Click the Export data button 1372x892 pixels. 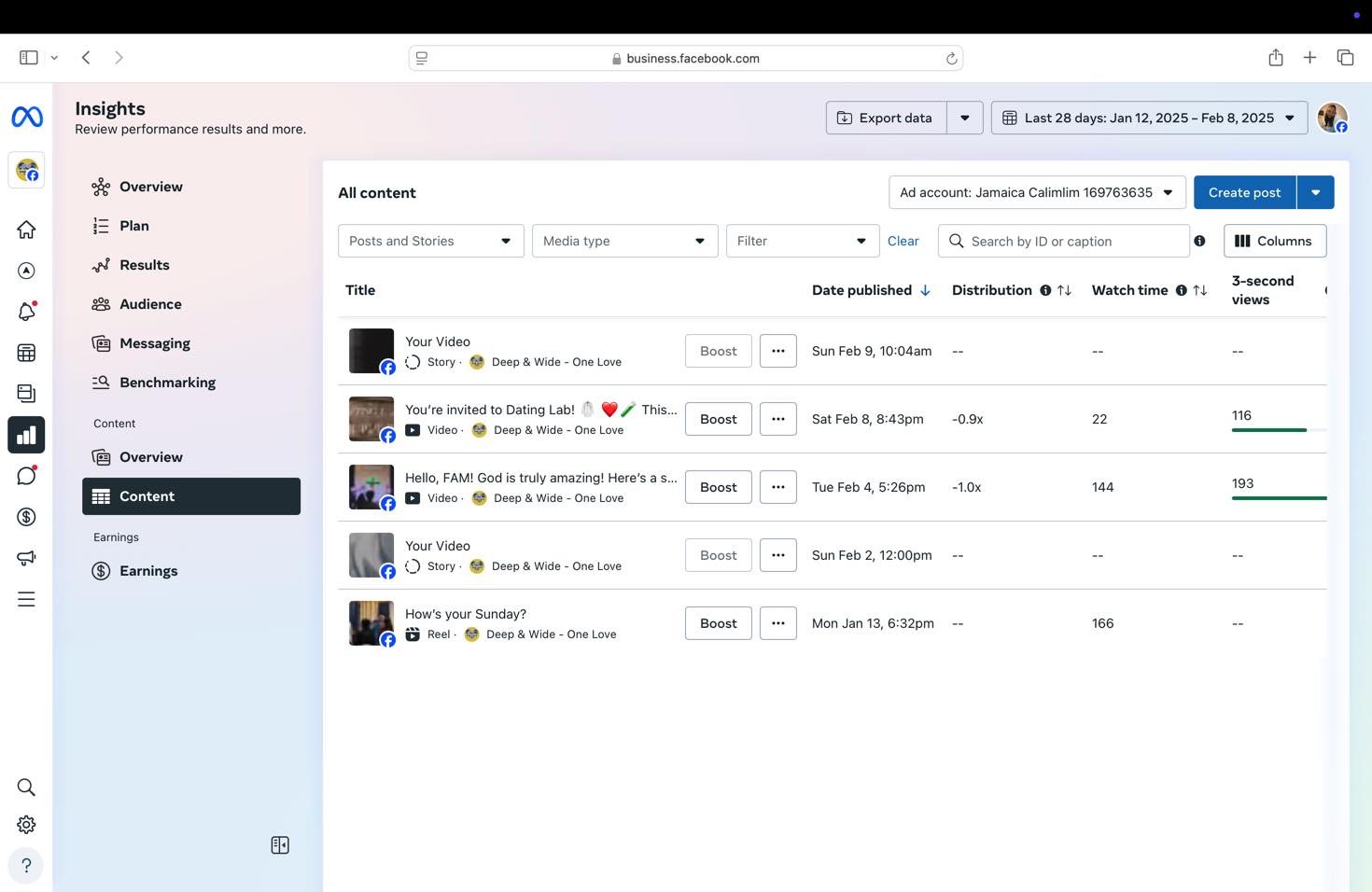pos(886,118)
